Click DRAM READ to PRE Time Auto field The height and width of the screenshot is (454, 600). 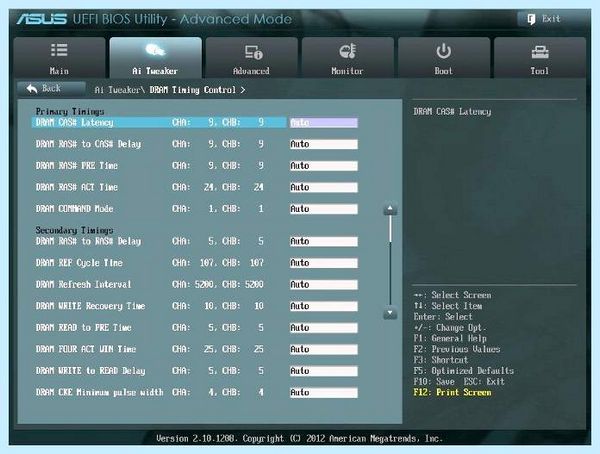point(324,328)
